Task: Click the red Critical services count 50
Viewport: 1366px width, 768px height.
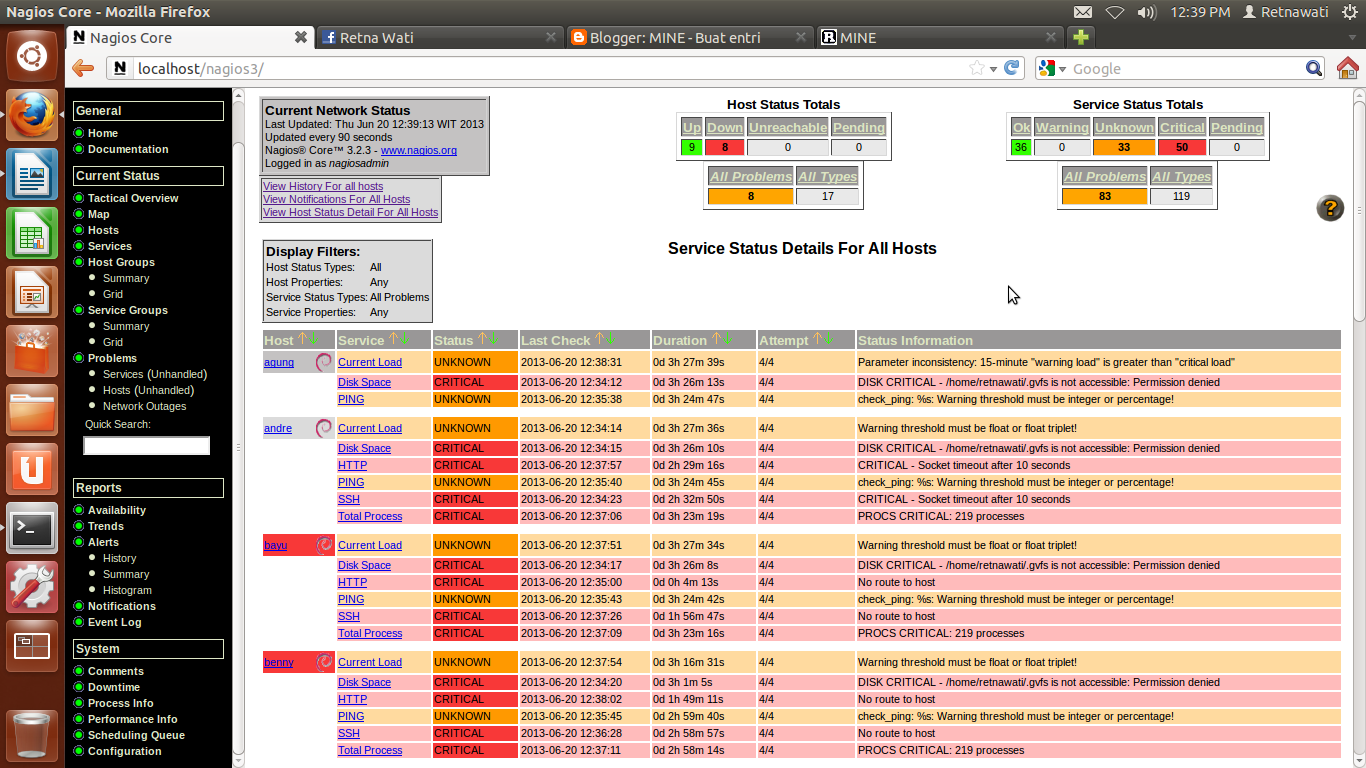Action: 1182,147
